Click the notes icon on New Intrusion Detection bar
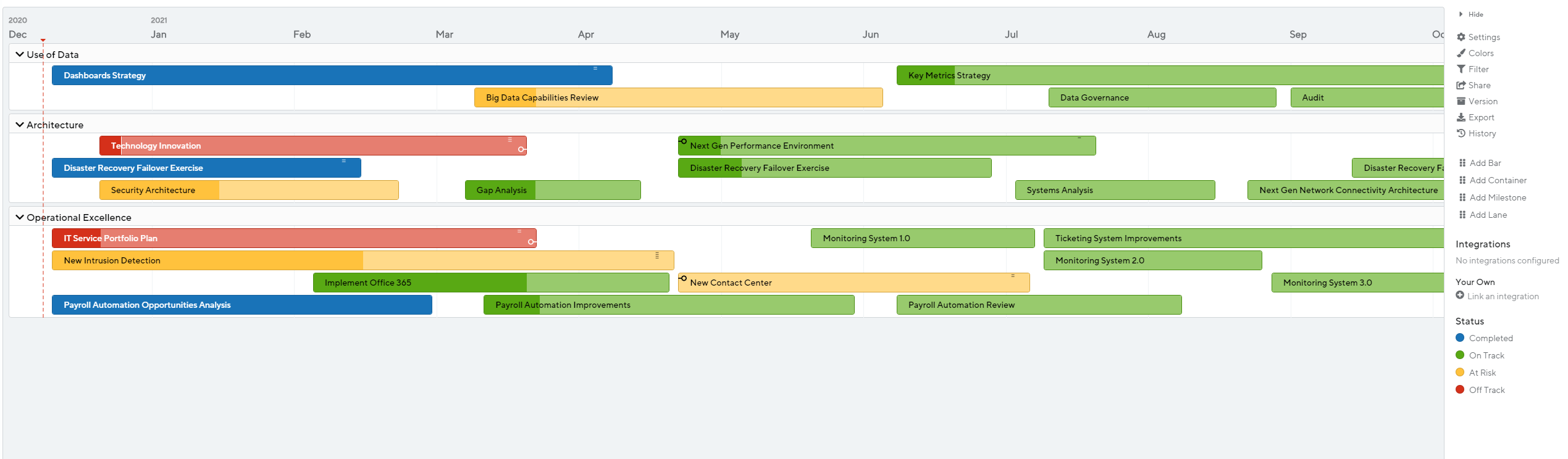The image size is (1568, 459). click(657, 255)
